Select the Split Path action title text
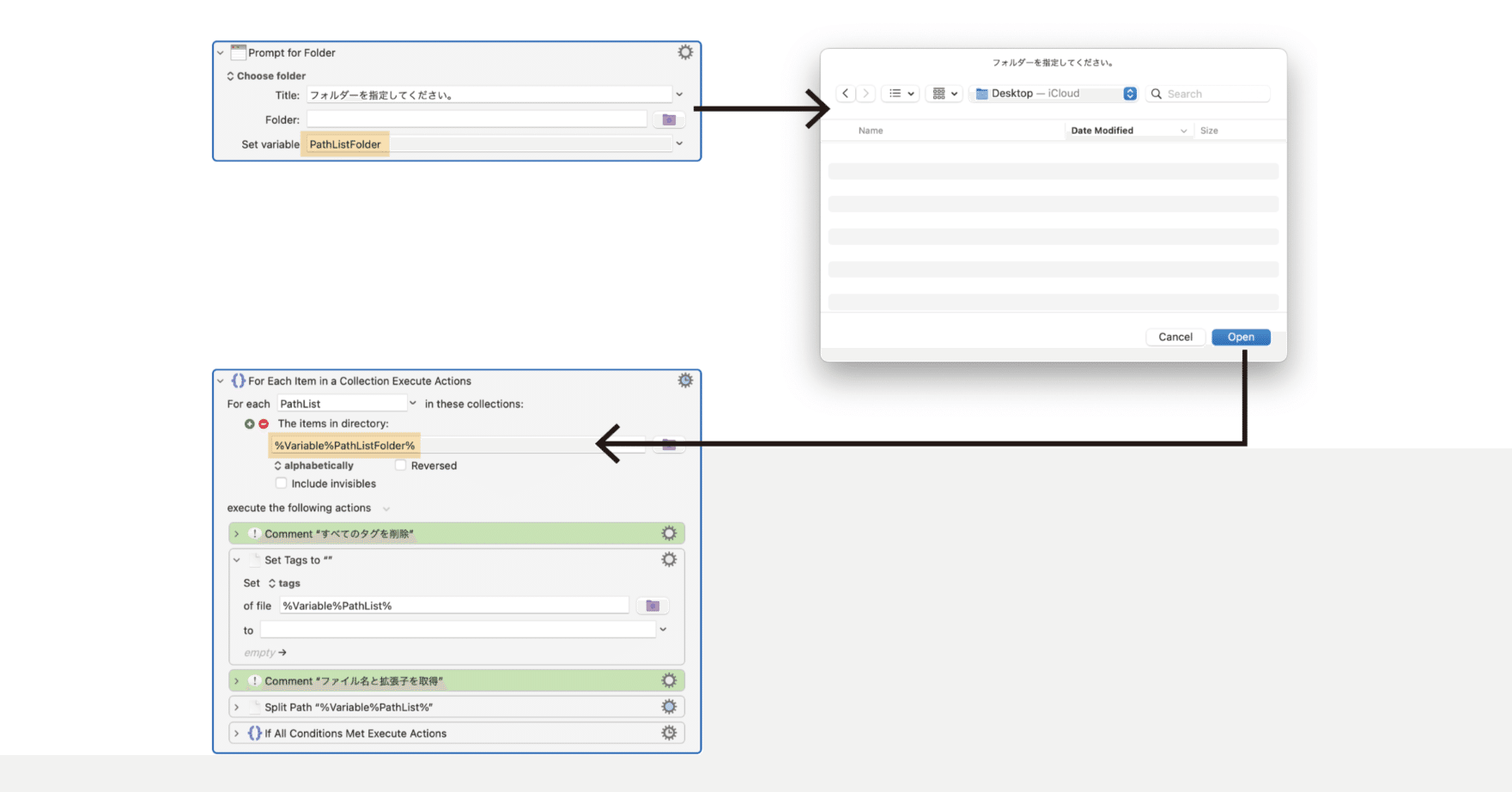 click(349, 708)
